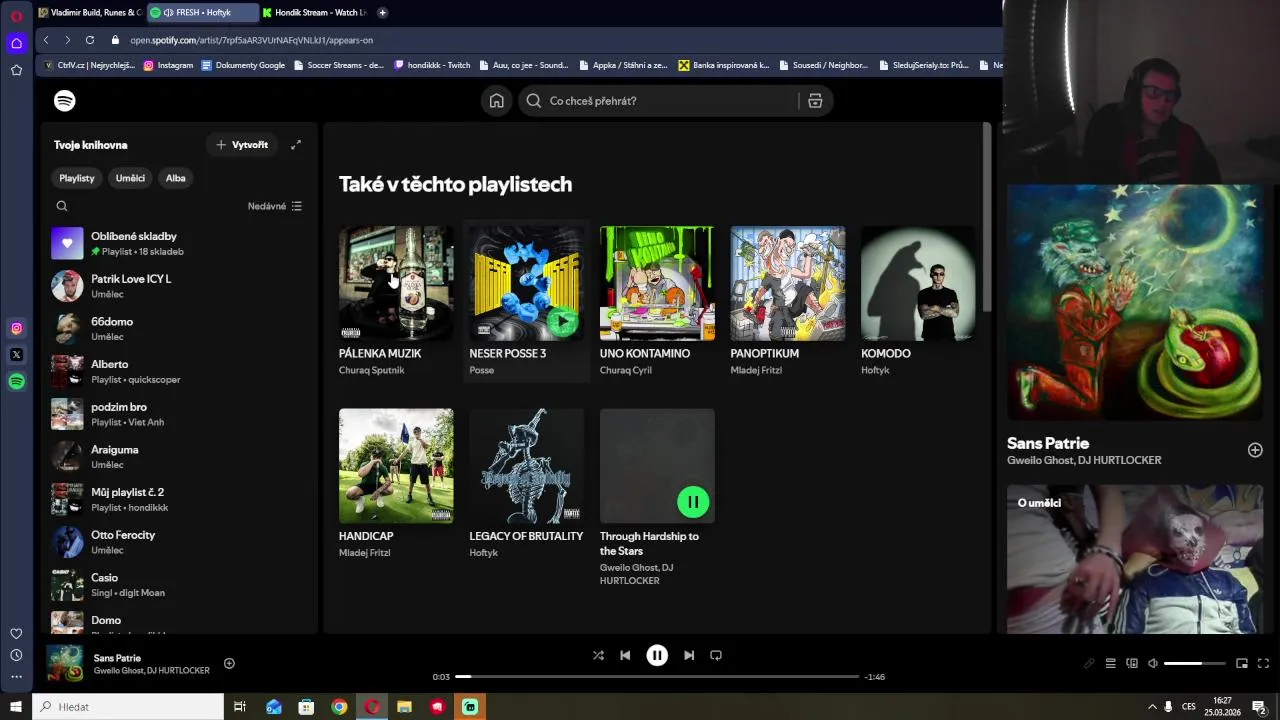Skip to next track
1280x720 pixels.
(689, 655)
